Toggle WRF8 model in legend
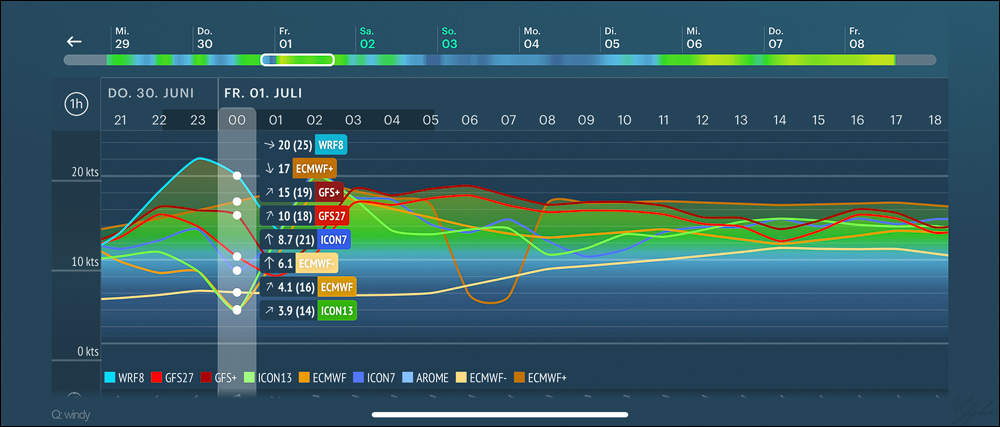This screenshot has width=1000, height=427. (x=125, y=377)
